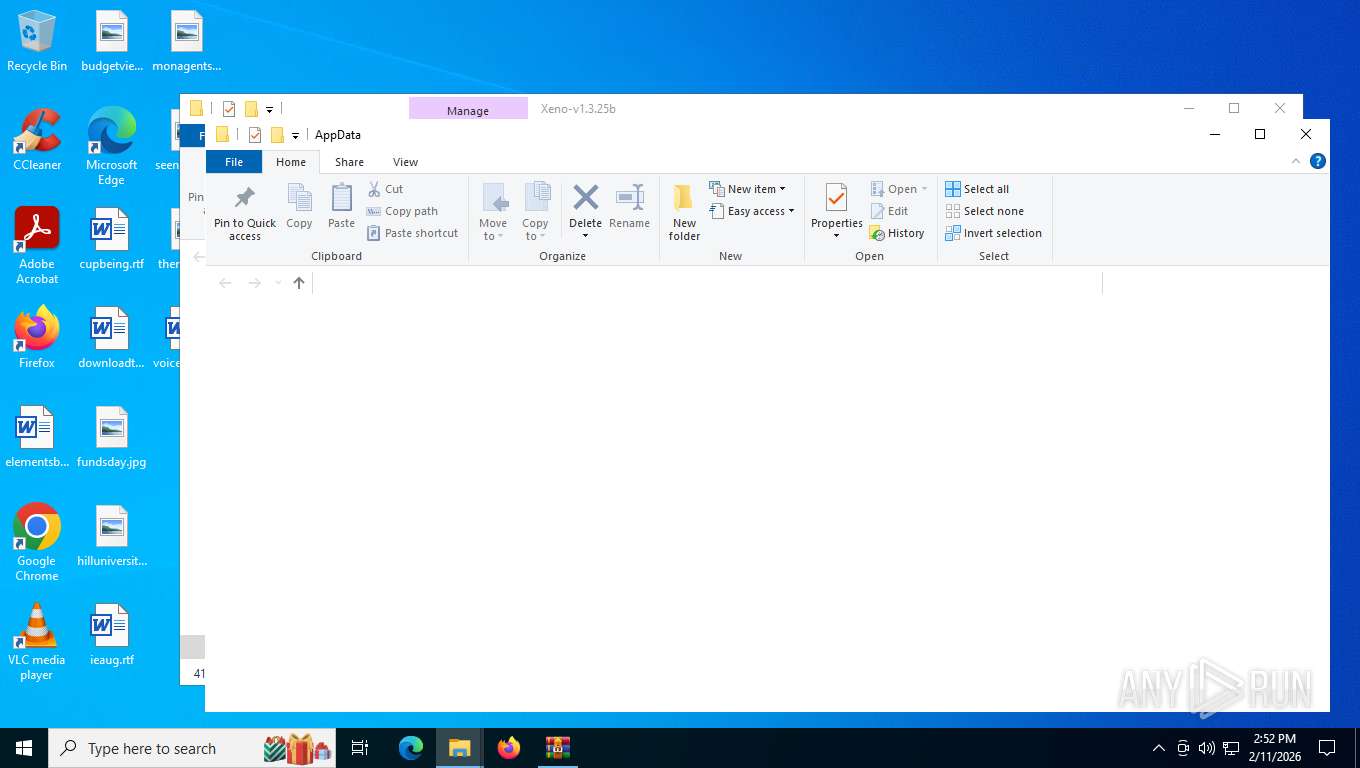Viewport: 1360px width, 768px height.
Task: Switch to the Share ribbon tab
Action: pyautogui.click(x=349, y=162)
